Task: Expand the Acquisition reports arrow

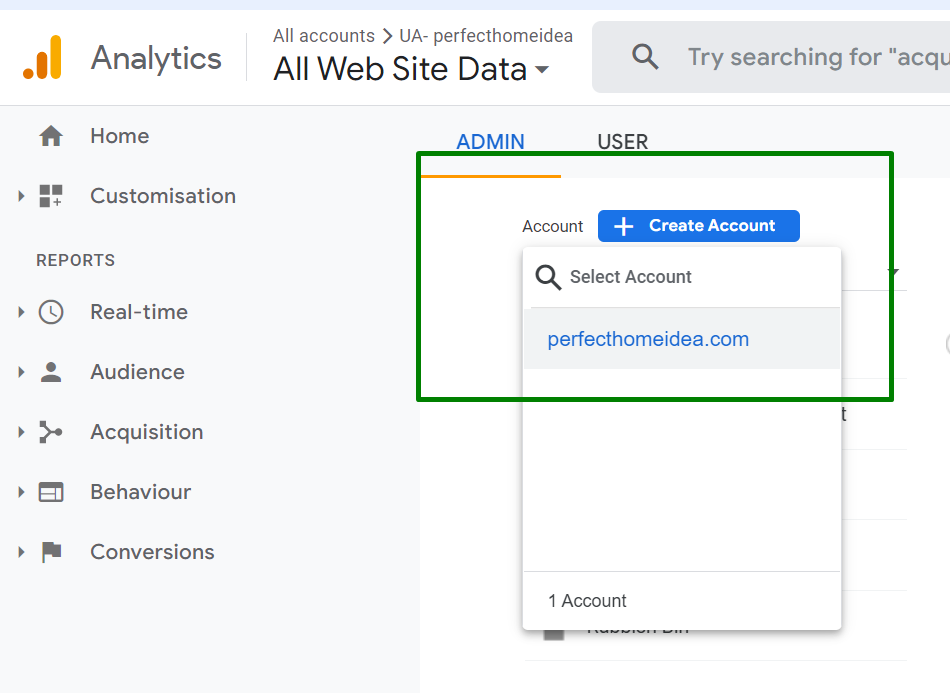Action: tap(21, 432)
